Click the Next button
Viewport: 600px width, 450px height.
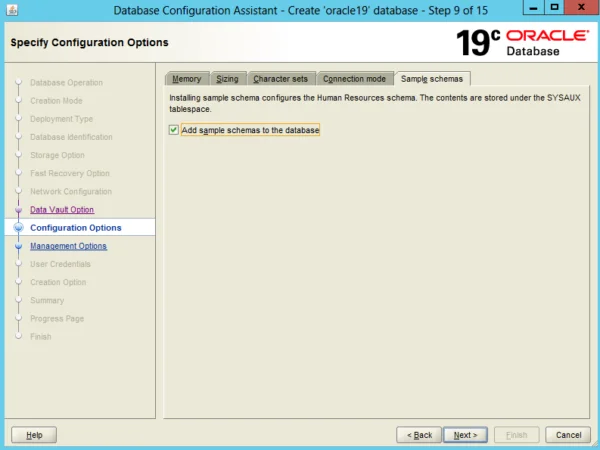(x=465, y=435)
